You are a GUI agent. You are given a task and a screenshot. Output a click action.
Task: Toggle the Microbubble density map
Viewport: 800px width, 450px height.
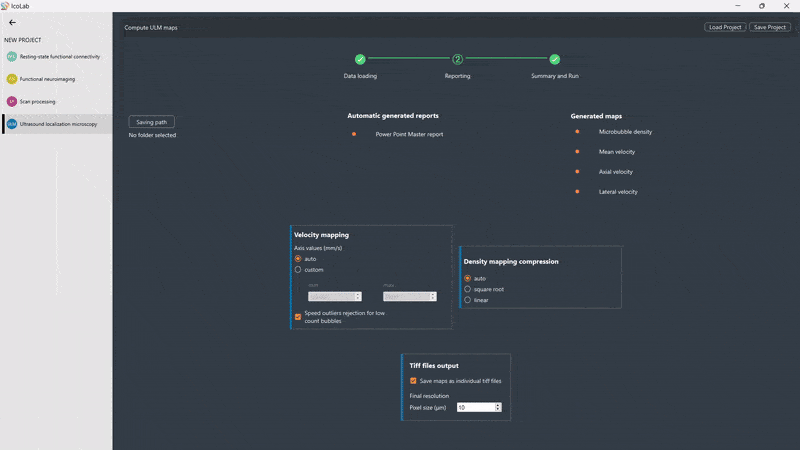[x=577, y=132]
